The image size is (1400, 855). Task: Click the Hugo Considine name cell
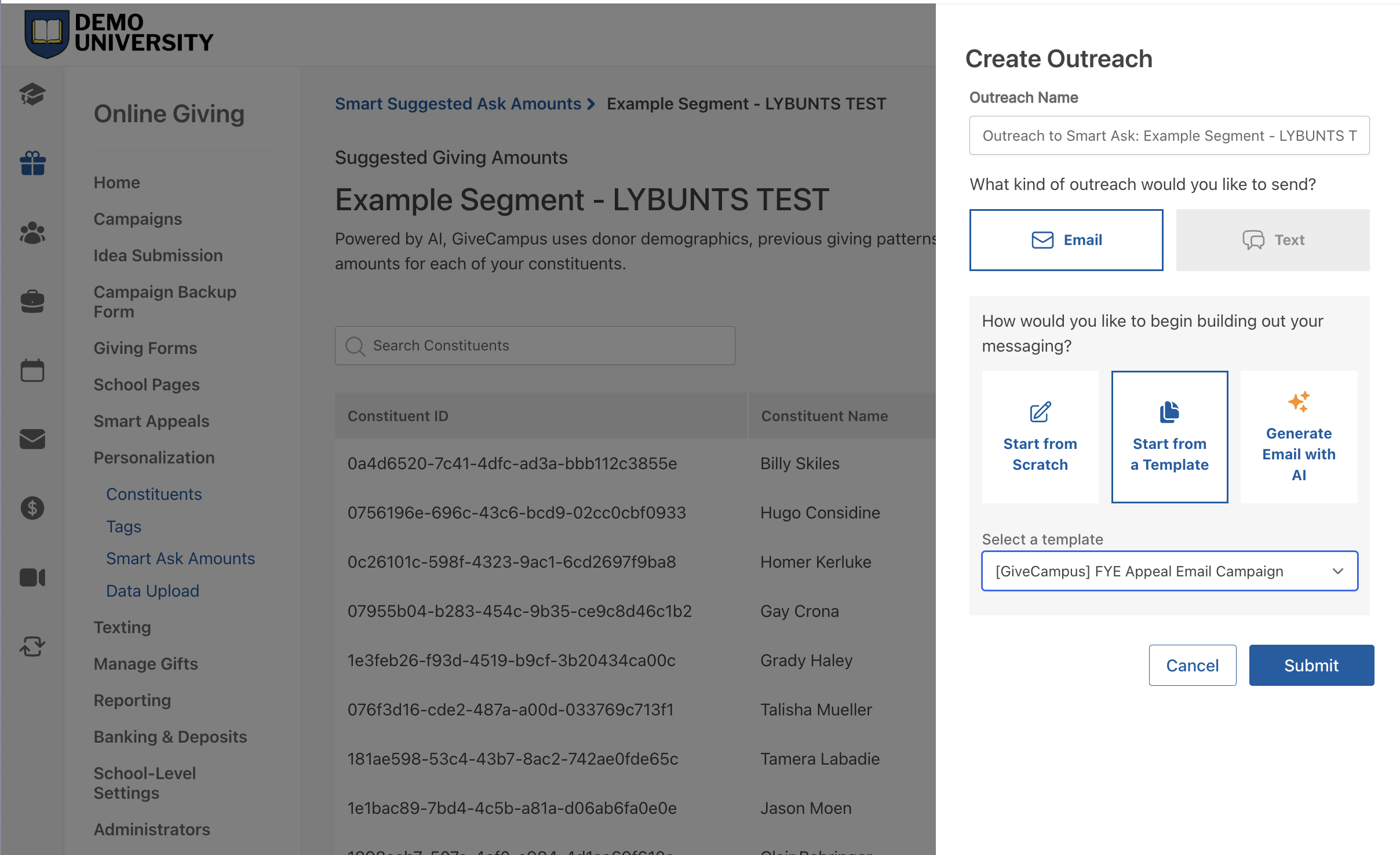click(x=820, y=513)
